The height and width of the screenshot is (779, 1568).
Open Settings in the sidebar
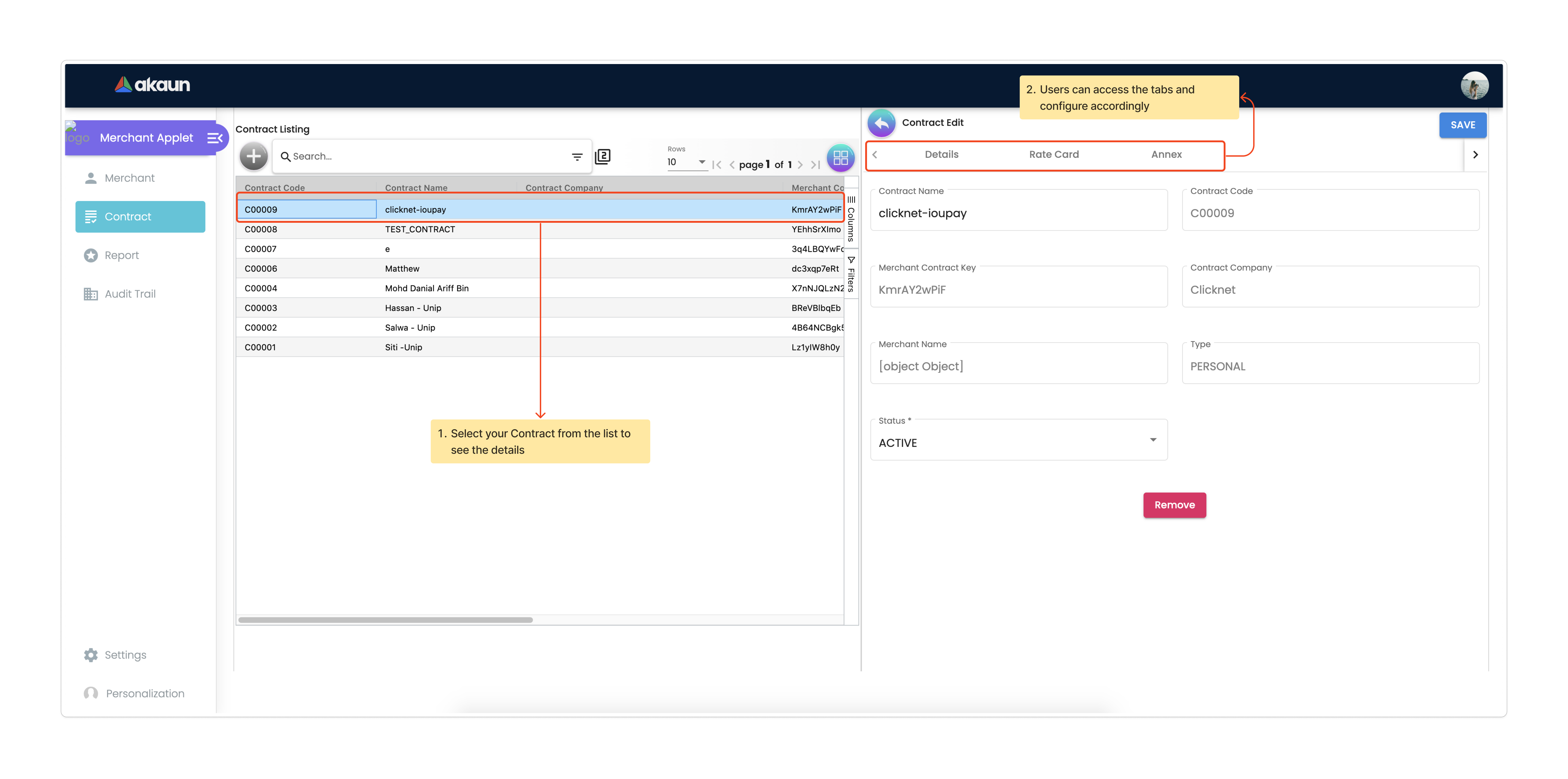click(125, 655)
